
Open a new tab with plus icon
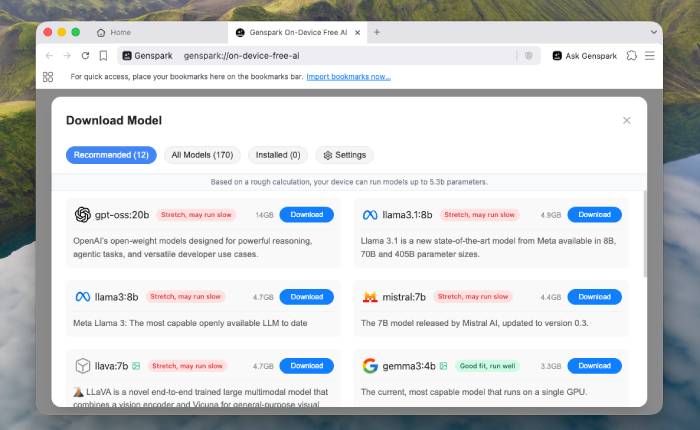coord(377,32)
